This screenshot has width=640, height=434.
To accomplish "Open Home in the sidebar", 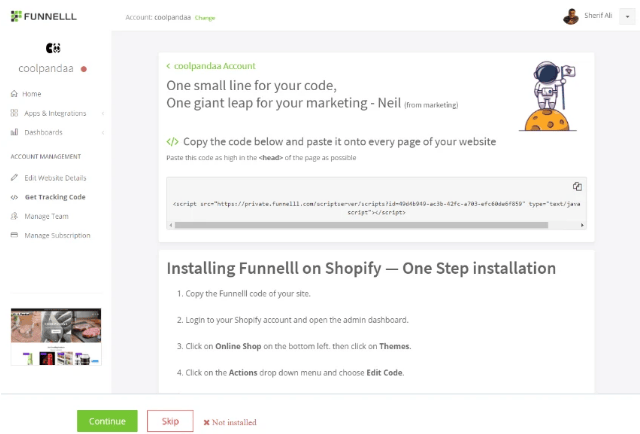I will [31, 94].
